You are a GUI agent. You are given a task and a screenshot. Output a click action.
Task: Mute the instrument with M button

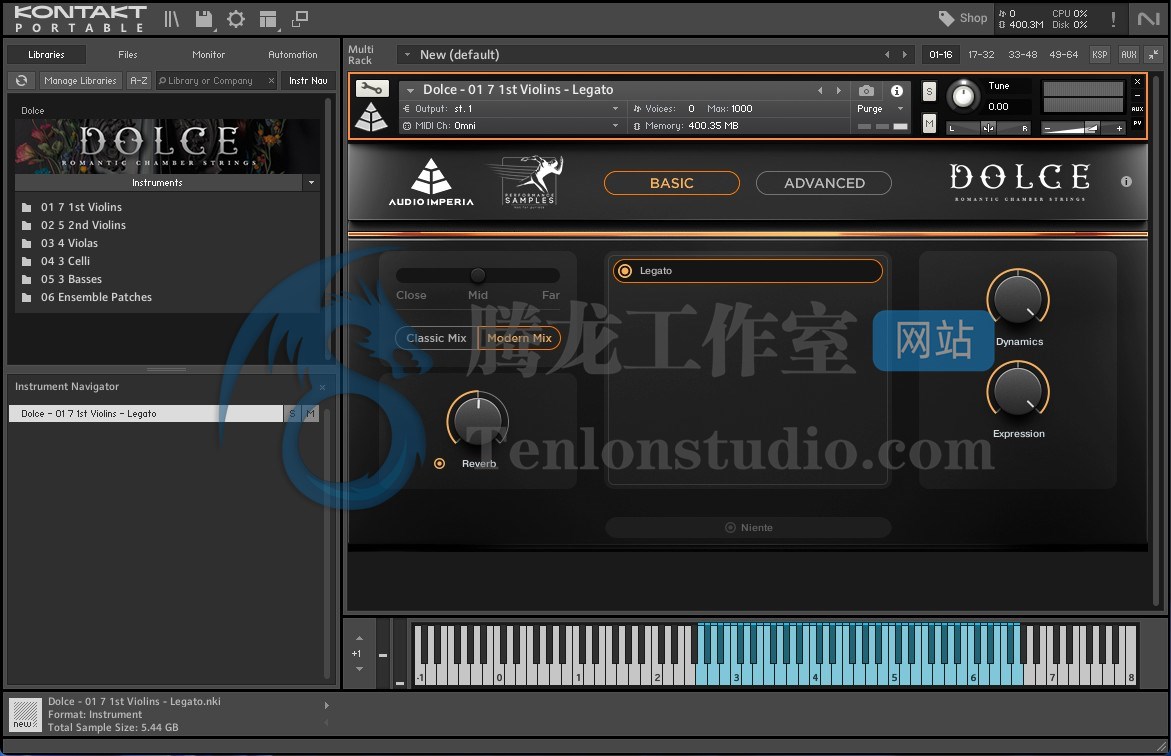(929, 123)
